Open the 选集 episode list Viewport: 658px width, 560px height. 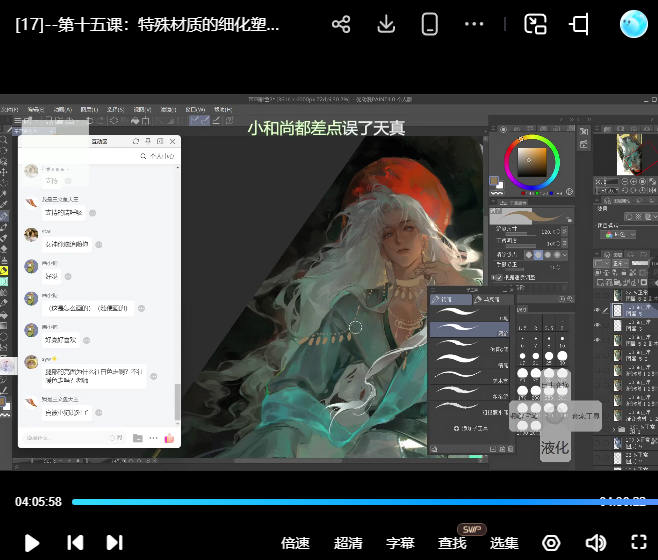click(x=504, y=543)
